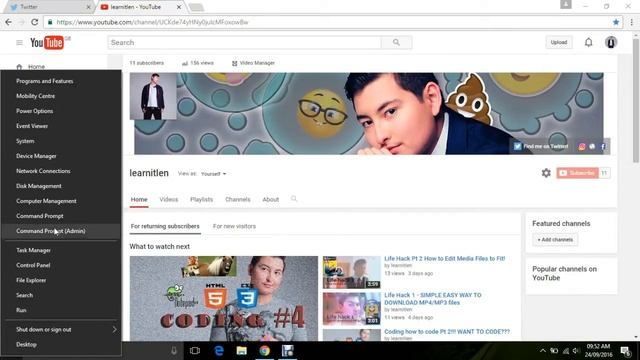Open the View as Yourself dropdown
Screen dimensions: 640x360
tap(213, 174)
